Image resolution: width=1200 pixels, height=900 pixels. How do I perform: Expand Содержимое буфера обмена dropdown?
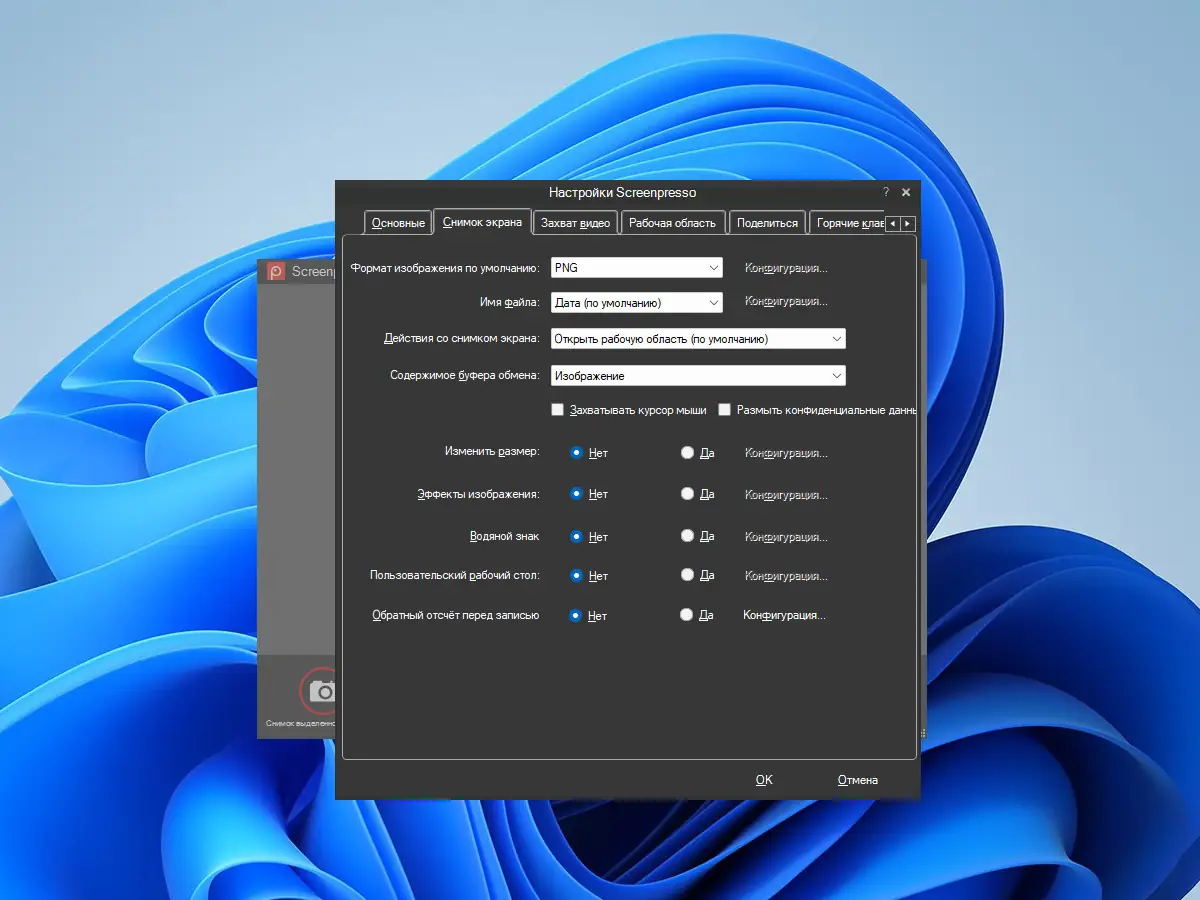698,376
